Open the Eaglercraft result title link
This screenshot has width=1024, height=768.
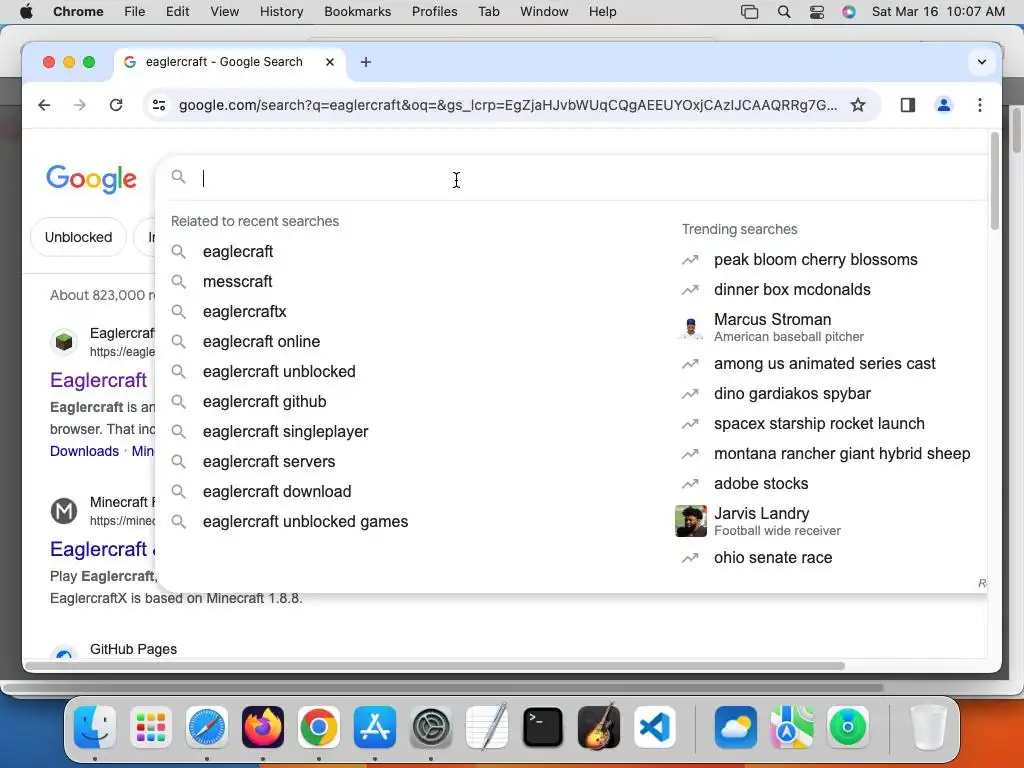(99, 380)
